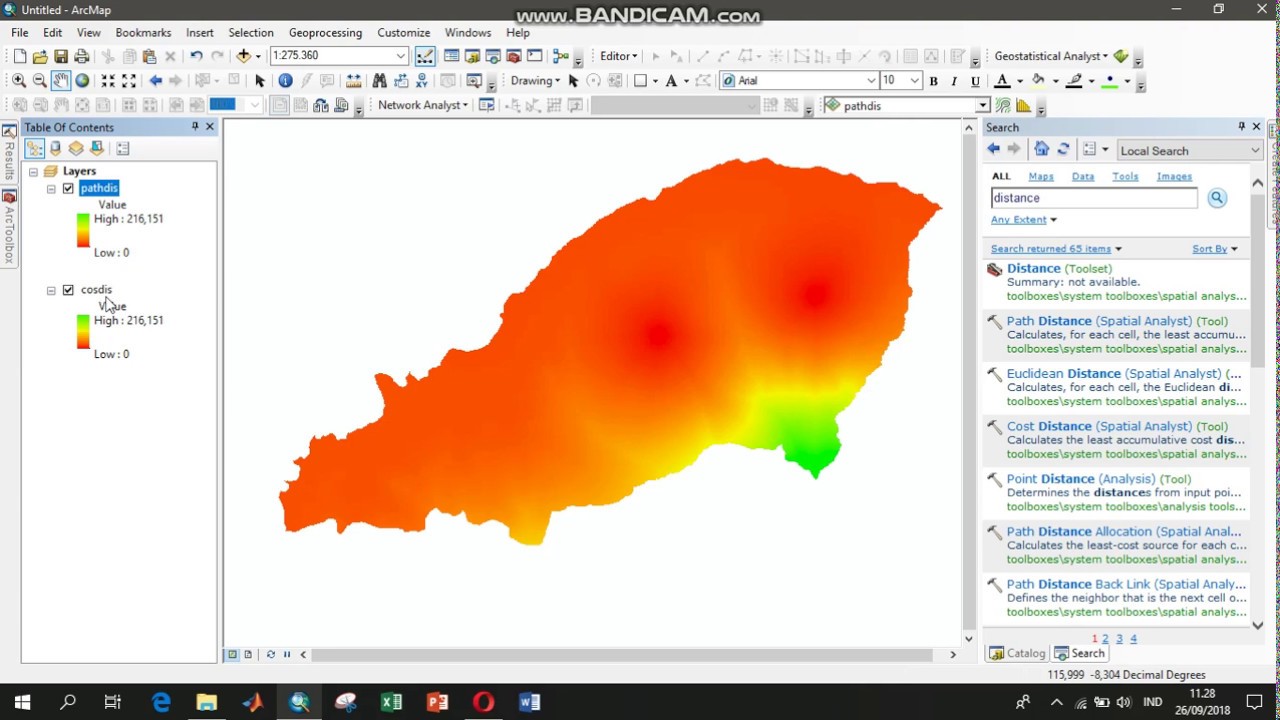
Task: Open the fill color picker
Action: [x=1038, y=81]
